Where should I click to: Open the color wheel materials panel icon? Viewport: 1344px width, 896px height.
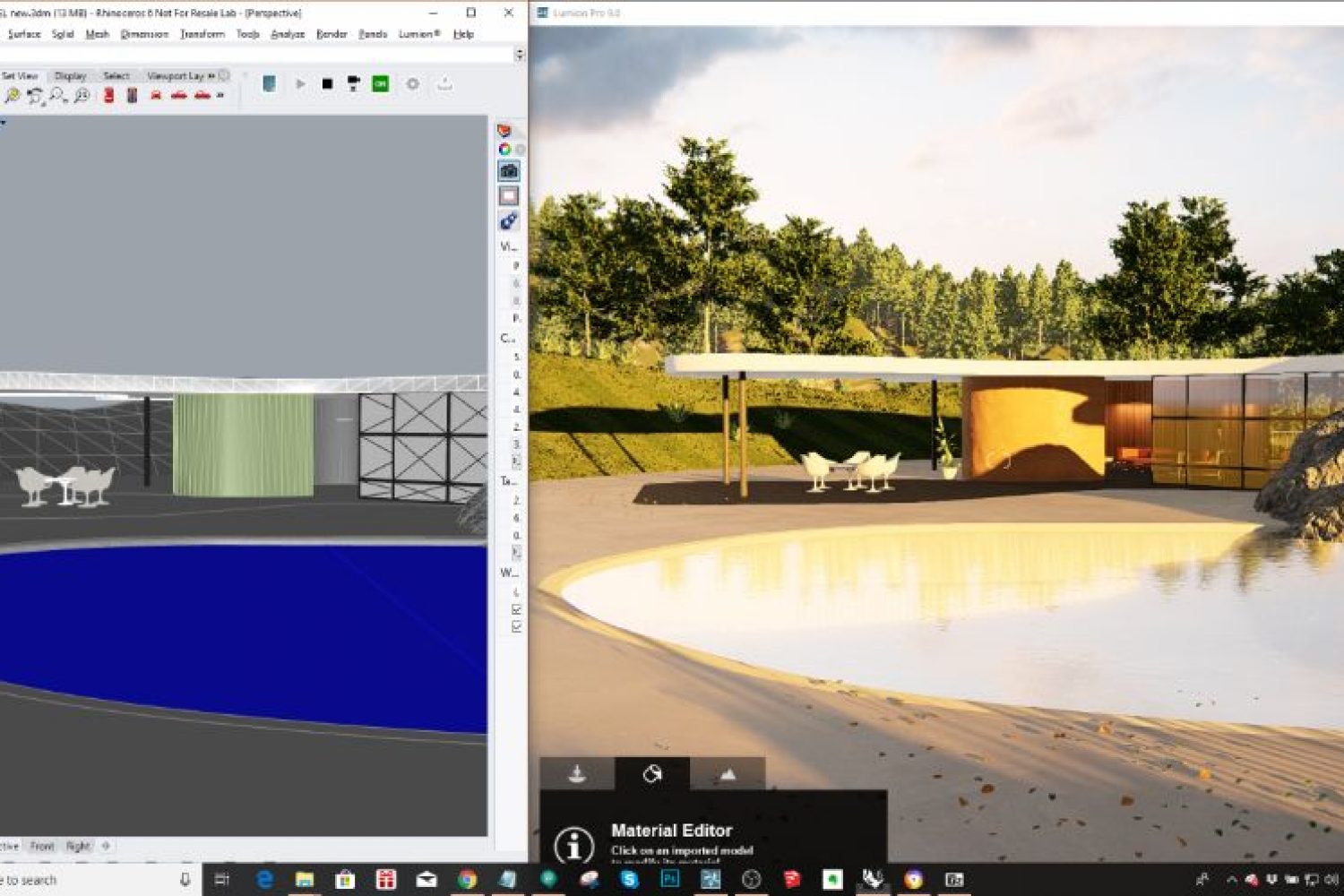coord(504,150)
